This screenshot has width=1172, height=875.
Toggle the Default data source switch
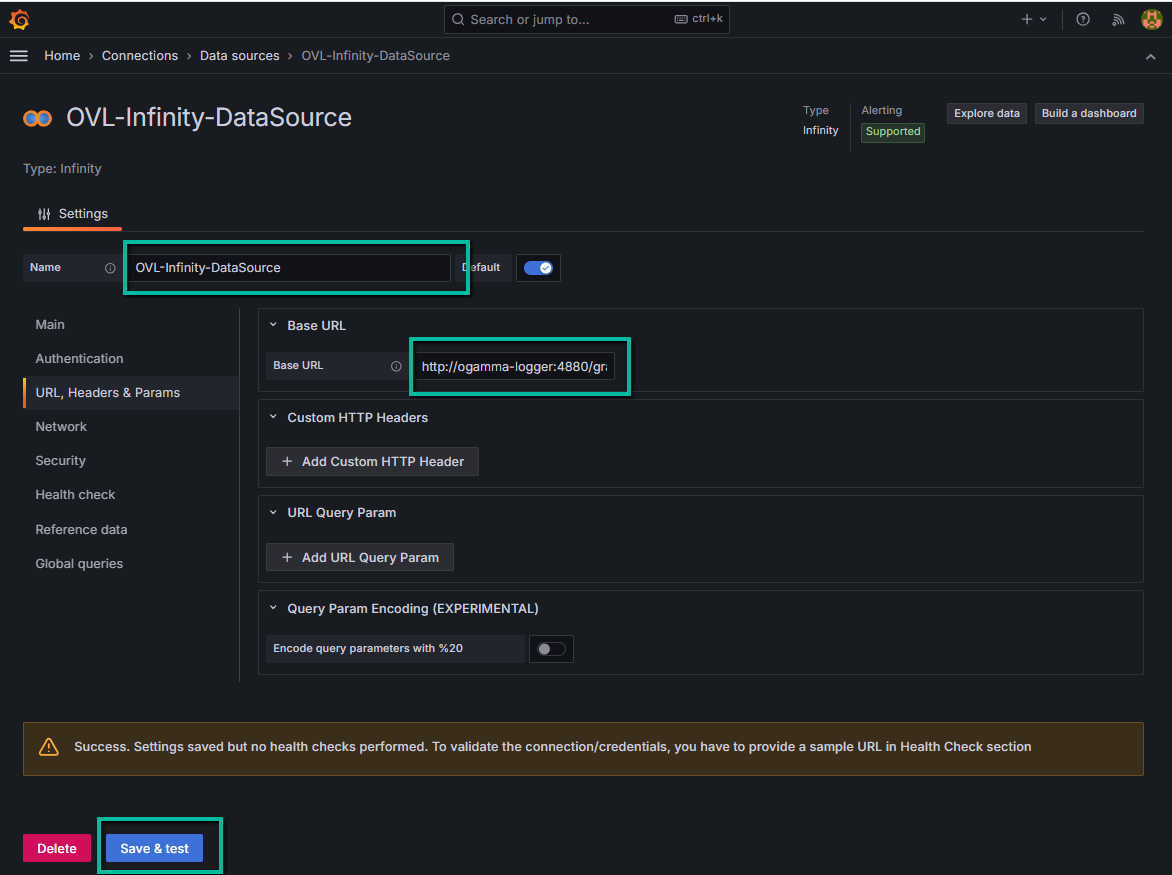(538, 268)
